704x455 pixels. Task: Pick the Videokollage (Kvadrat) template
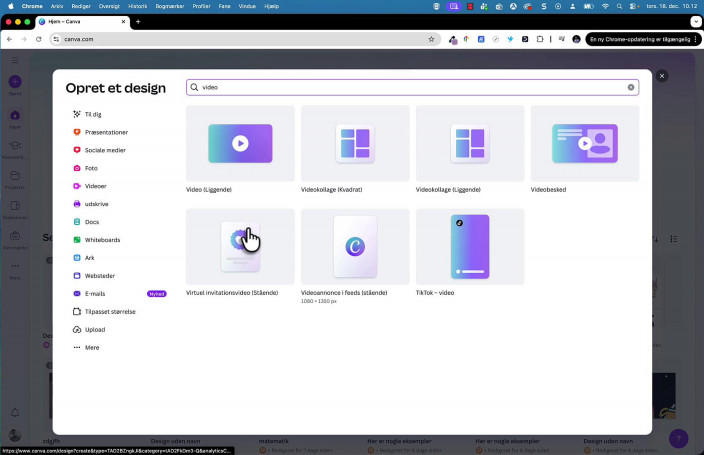[x=355, y=143]
